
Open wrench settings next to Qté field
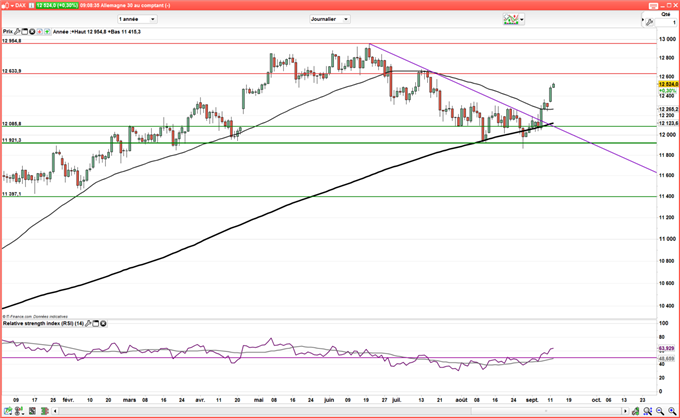(649, 22)
